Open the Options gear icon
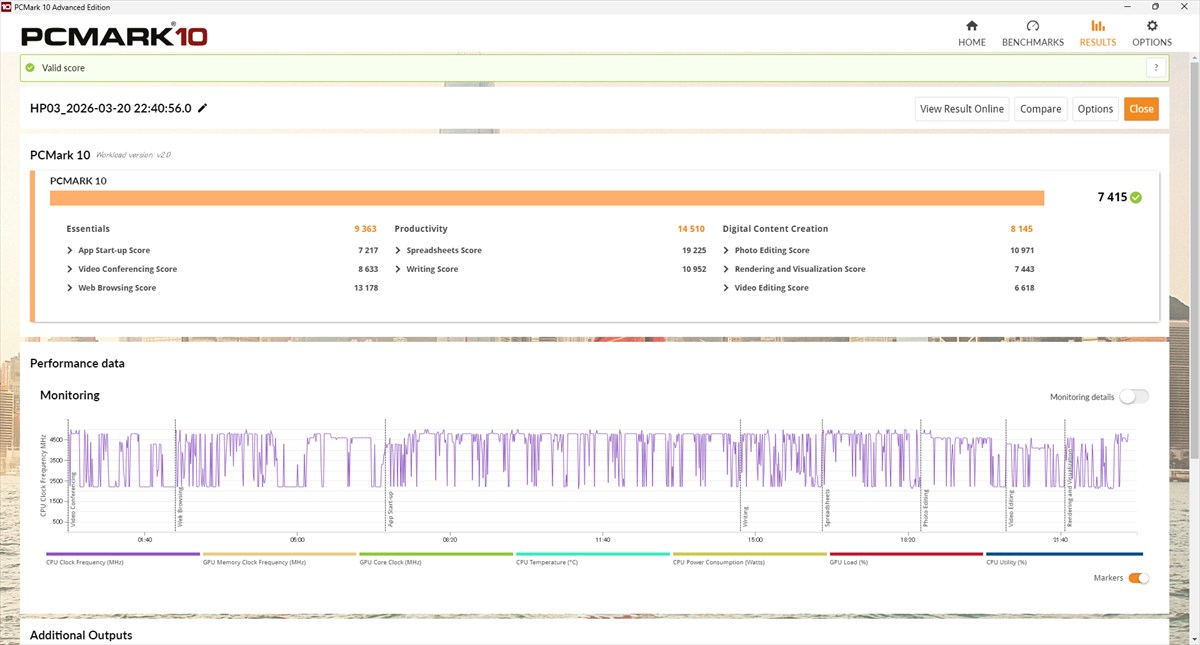 (1152, 26)
